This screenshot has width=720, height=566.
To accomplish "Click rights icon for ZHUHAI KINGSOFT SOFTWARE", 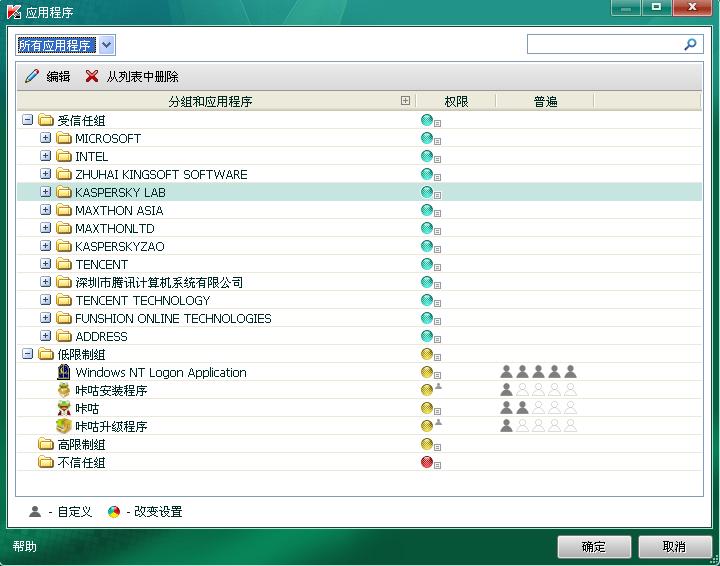I will point(427,174).
